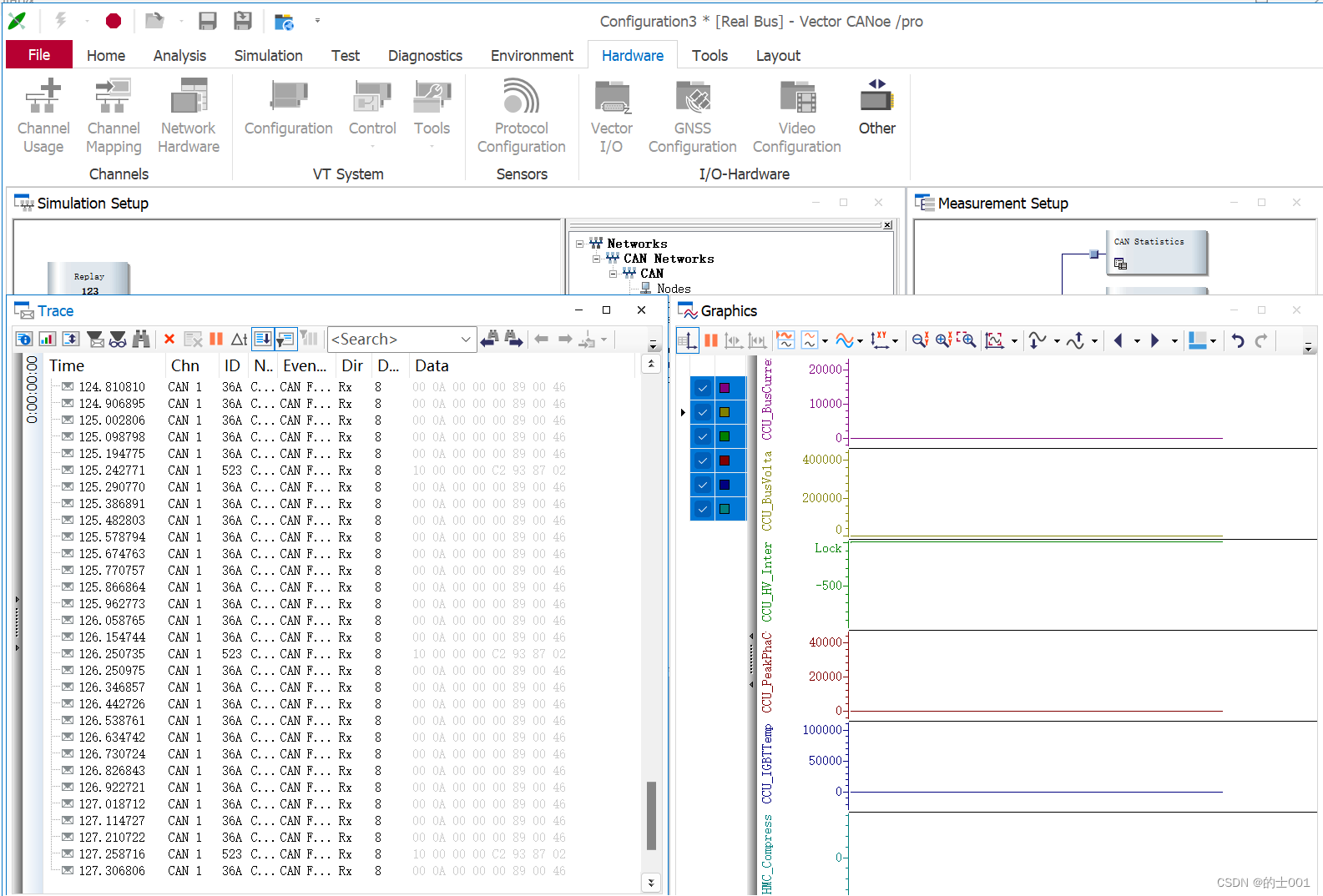Open Network Hardware configuration

point(189,116)
